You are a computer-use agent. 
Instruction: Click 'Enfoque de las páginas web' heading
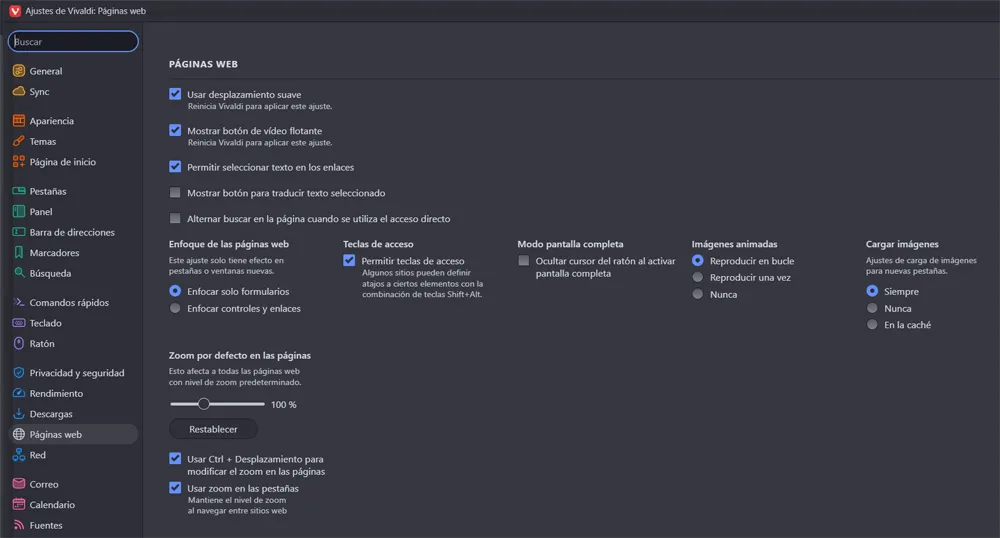pyautogui.click(x=228, y=244)
